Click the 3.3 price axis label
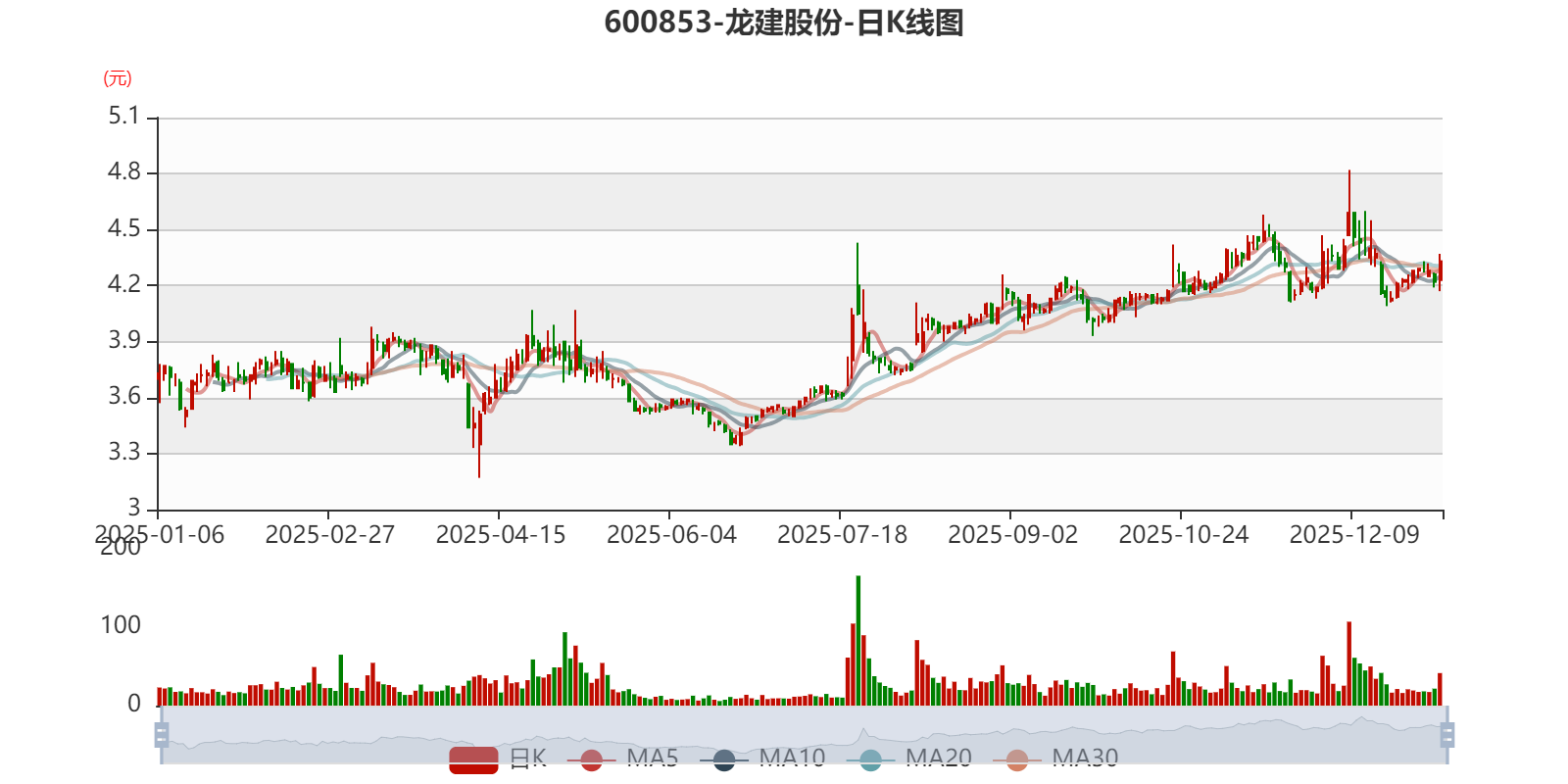This screenshot has width=1568, height=784. [x=124, y=453]
